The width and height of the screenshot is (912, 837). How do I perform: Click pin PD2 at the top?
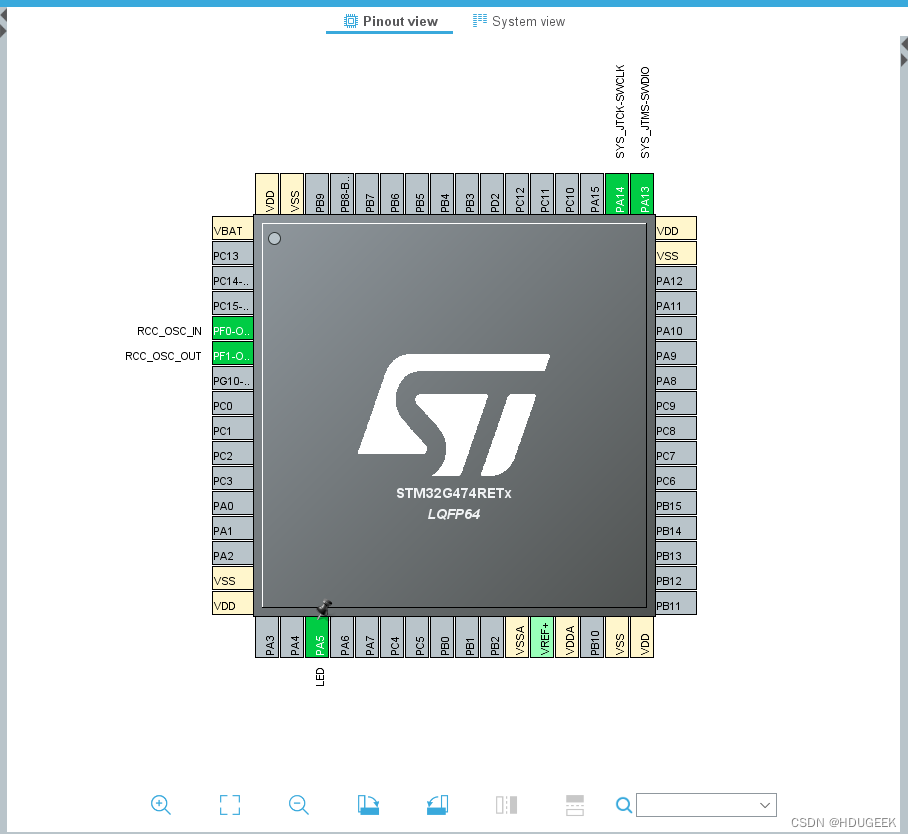(494, 194)
